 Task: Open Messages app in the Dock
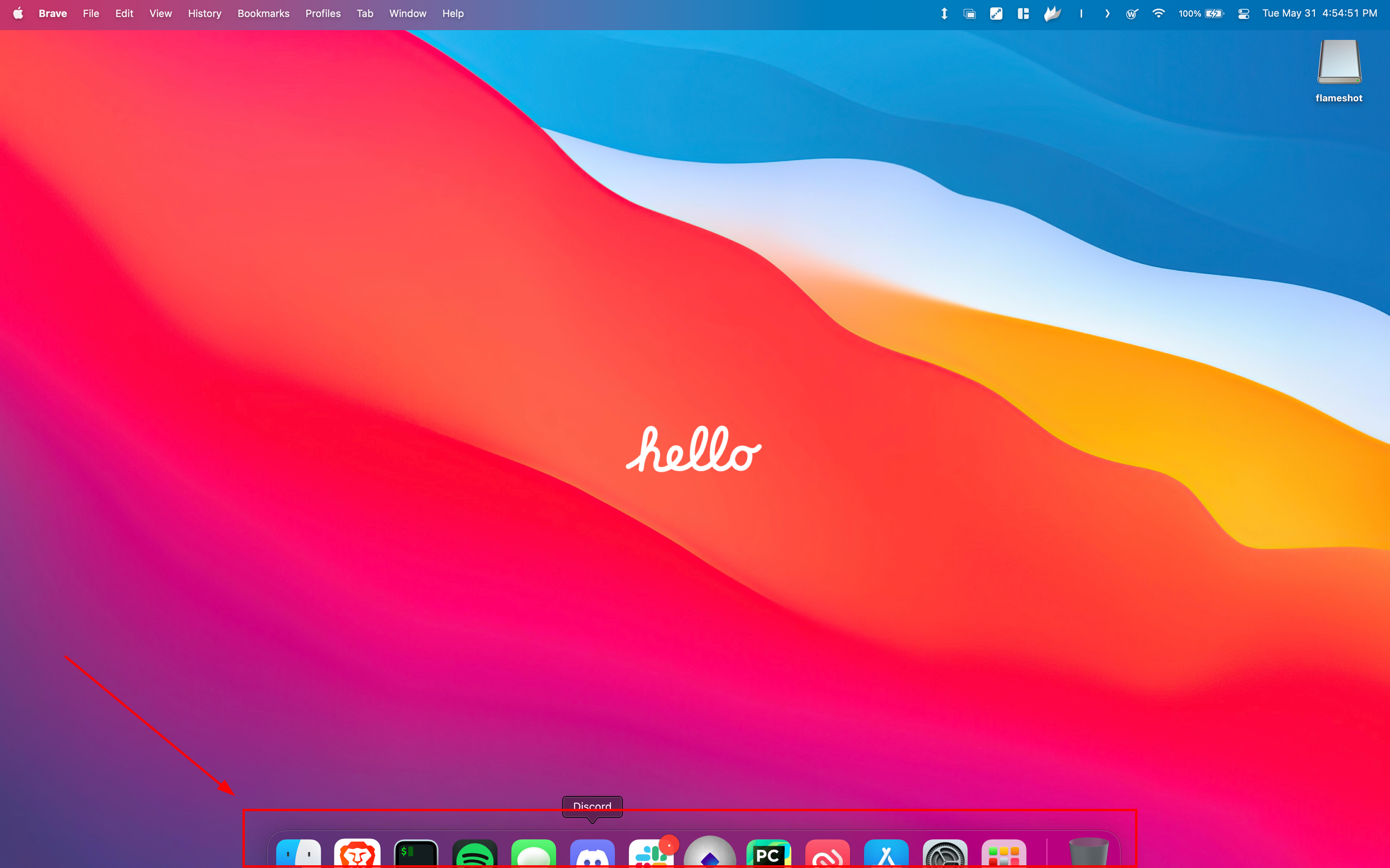coord(533,854)
